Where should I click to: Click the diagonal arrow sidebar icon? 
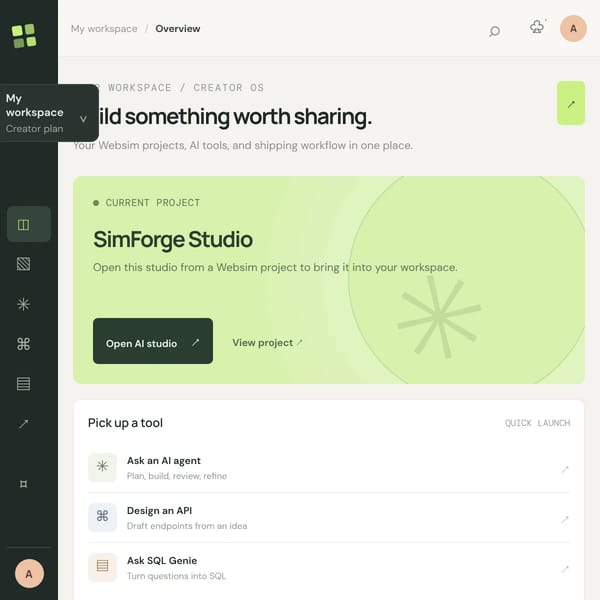pyautogui.click(x=23, y=424)
